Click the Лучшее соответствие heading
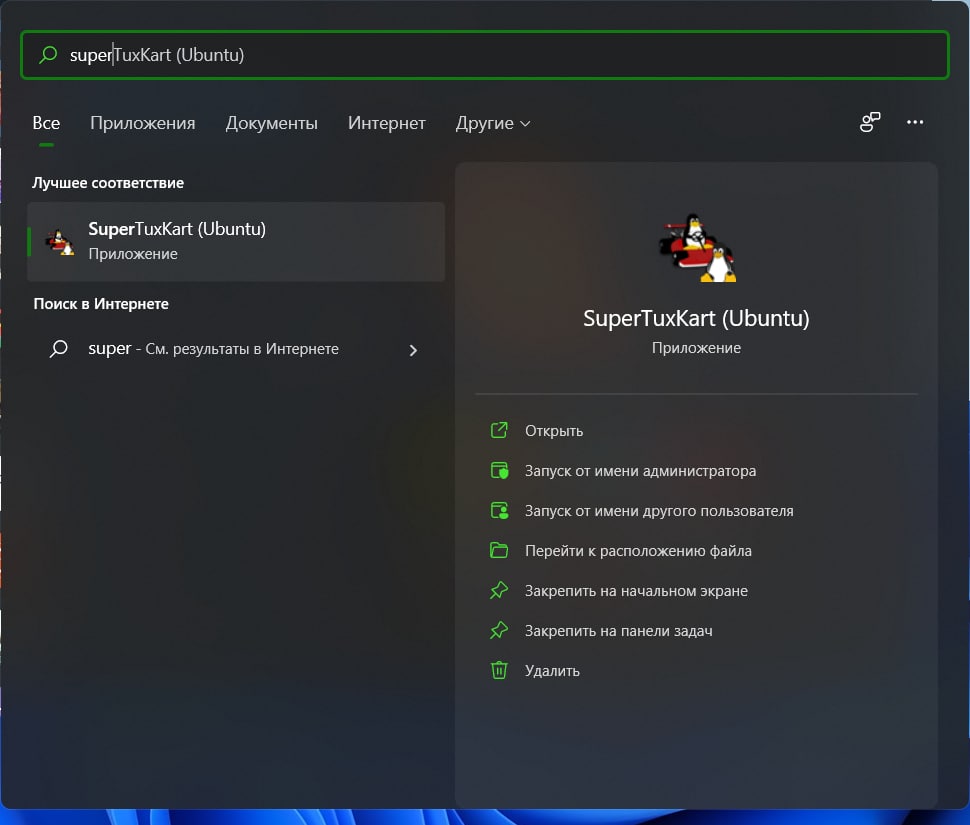The image size is (970, 825). (108, 183)
